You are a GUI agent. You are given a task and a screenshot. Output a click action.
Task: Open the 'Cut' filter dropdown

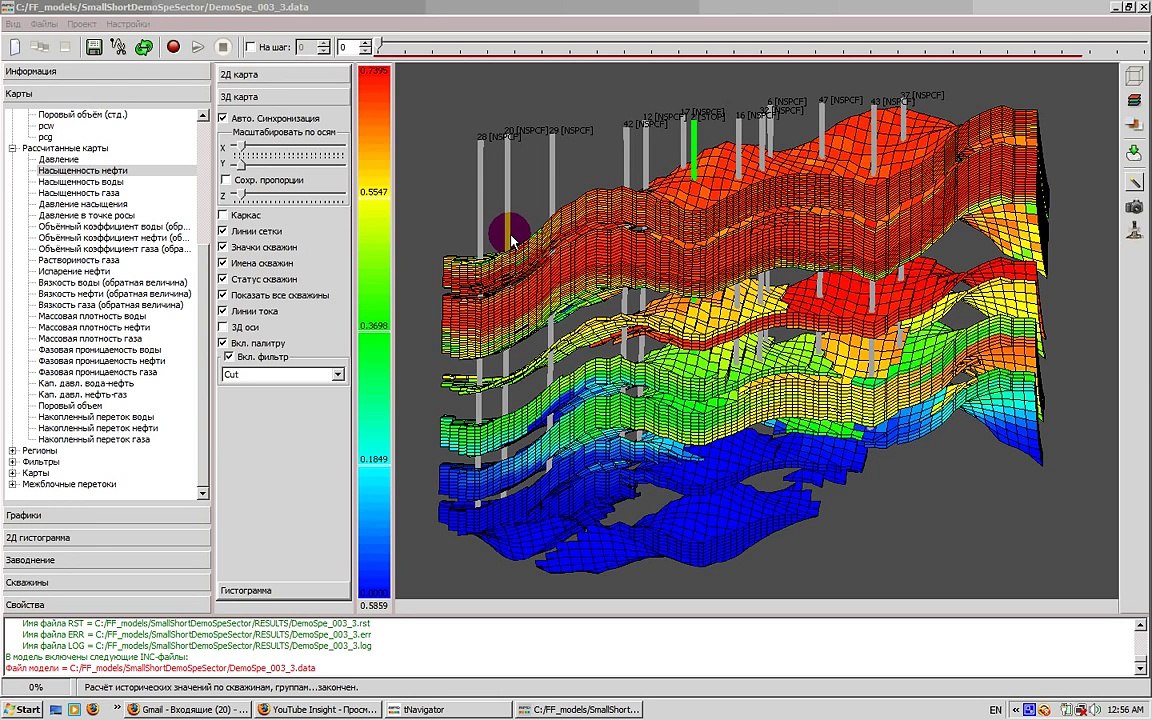coord(337,374)
